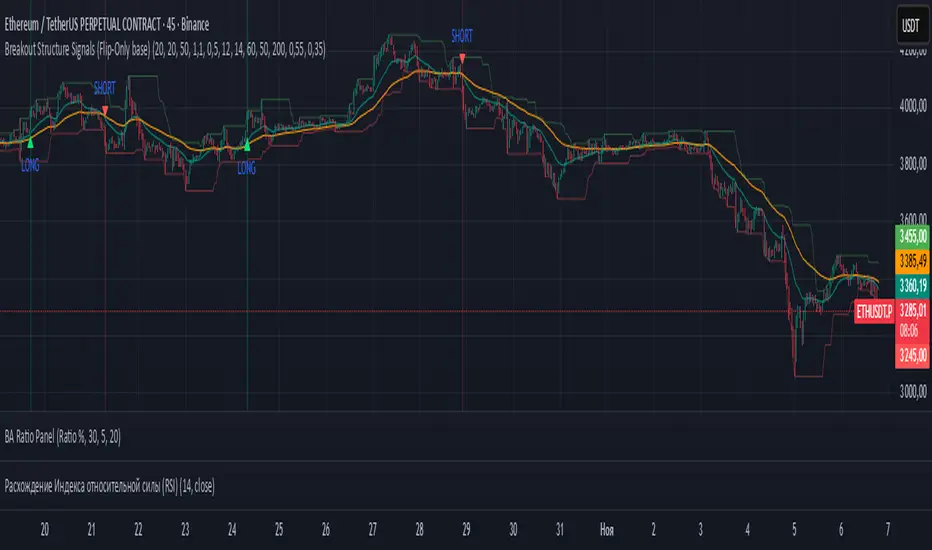Click date 5 on the time axis

pos(794,529)
